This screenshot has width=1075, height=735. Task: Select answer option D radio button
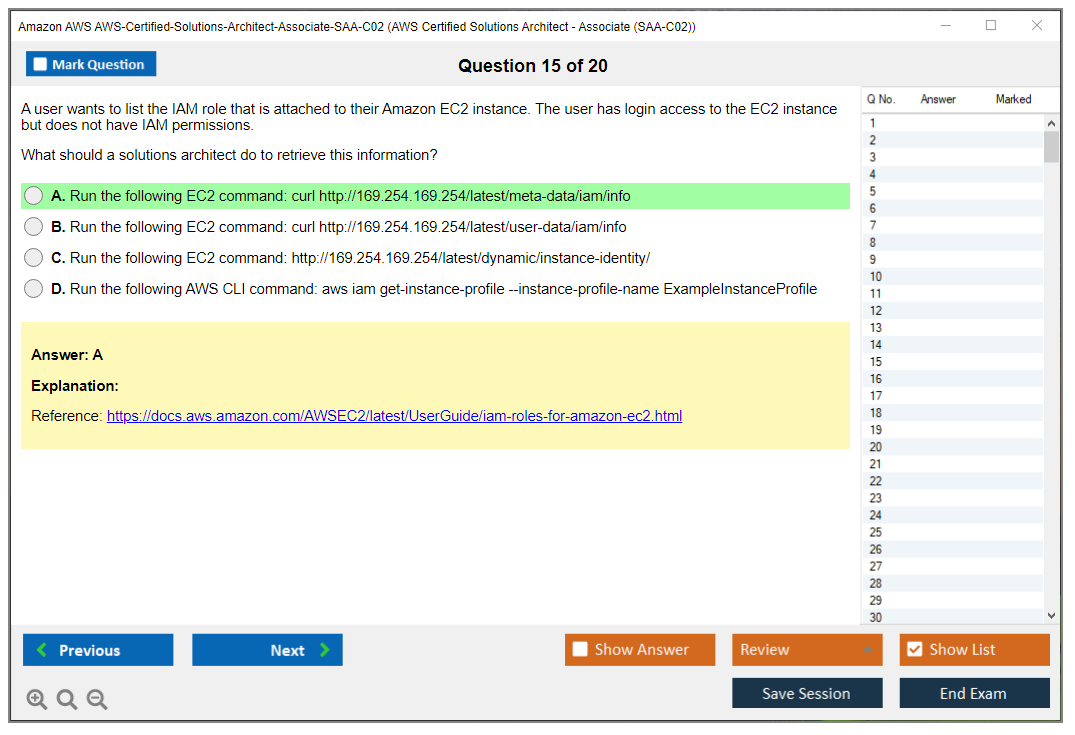[x=34, y=289]
